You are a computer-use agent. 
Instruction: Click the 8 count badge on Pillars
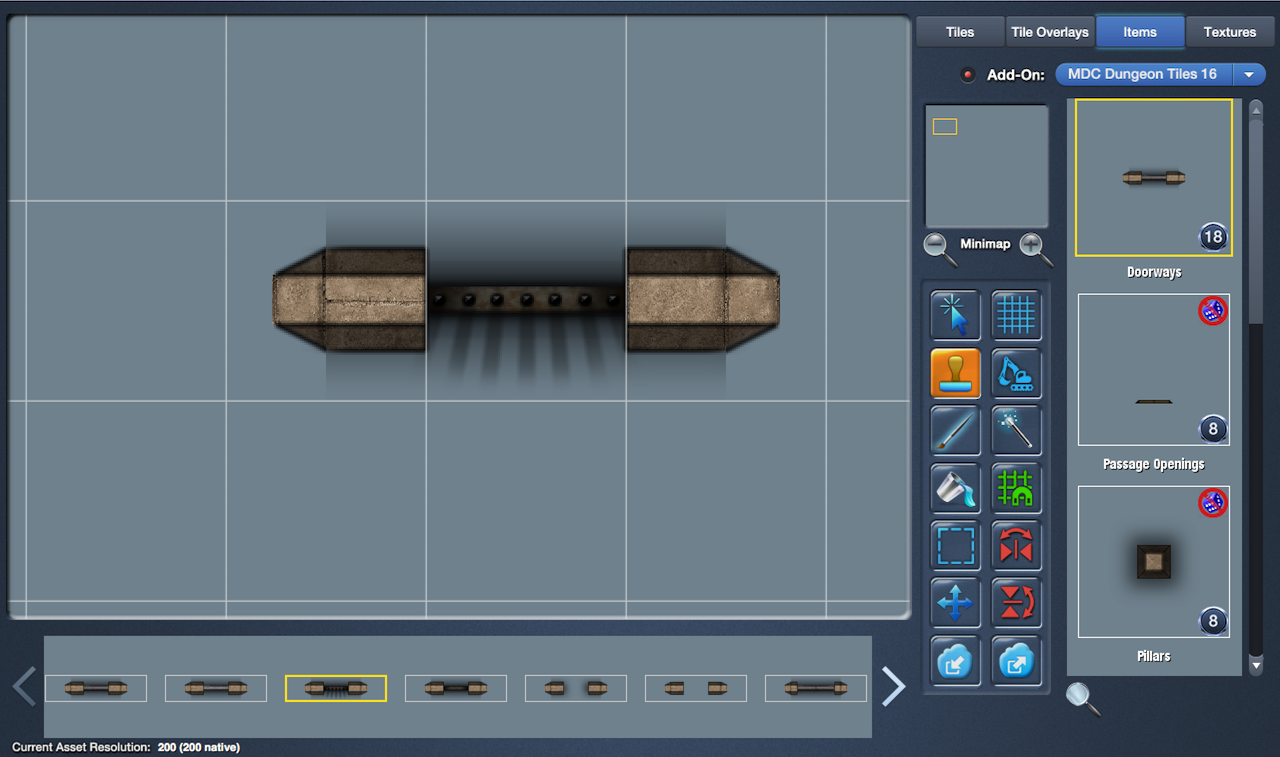[1213, 622]
